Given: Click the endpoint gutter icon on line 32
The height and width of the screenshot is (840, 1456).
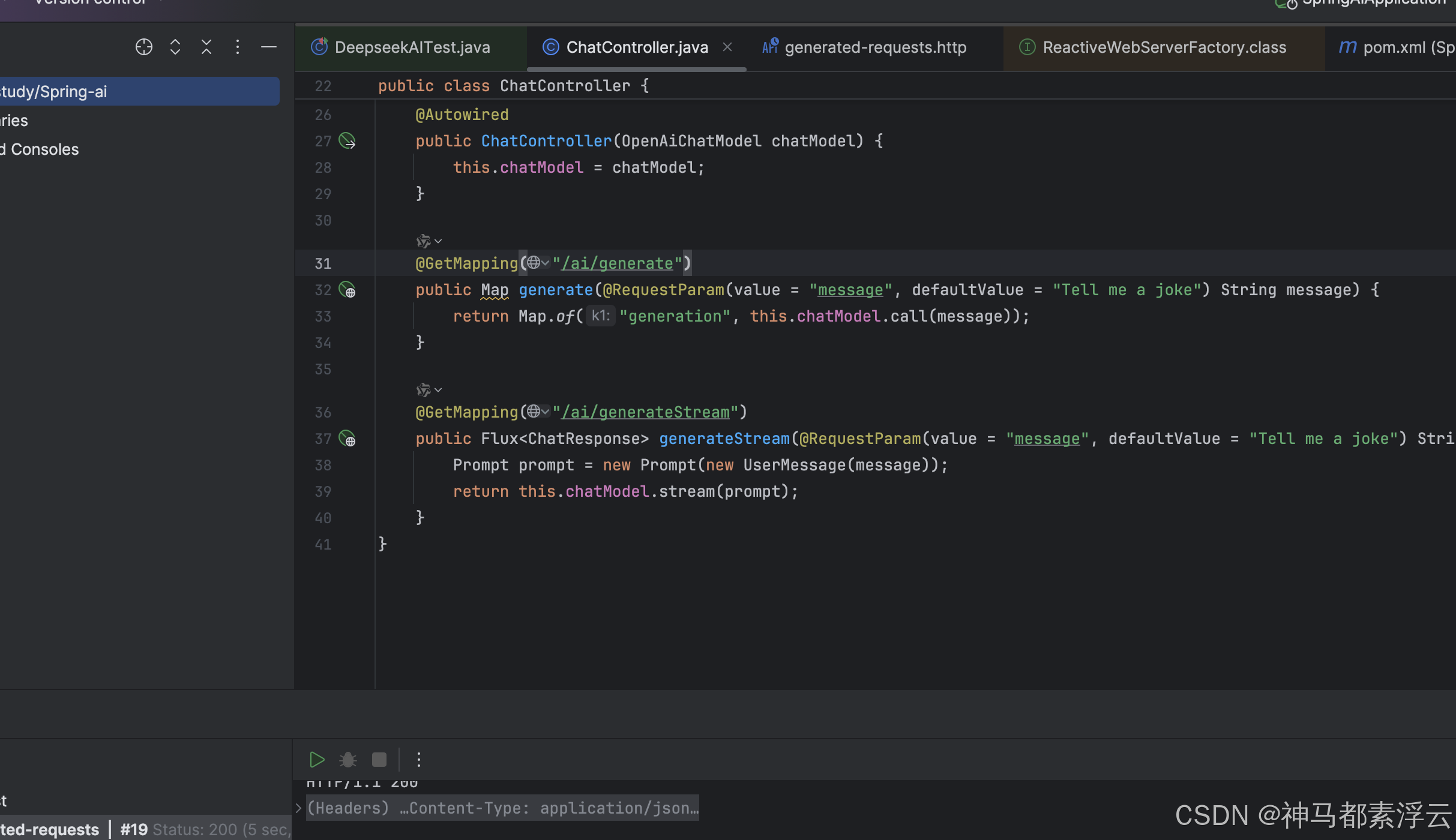Looking at the screenshot, I should pyautogui.click(x=347, y=290).
